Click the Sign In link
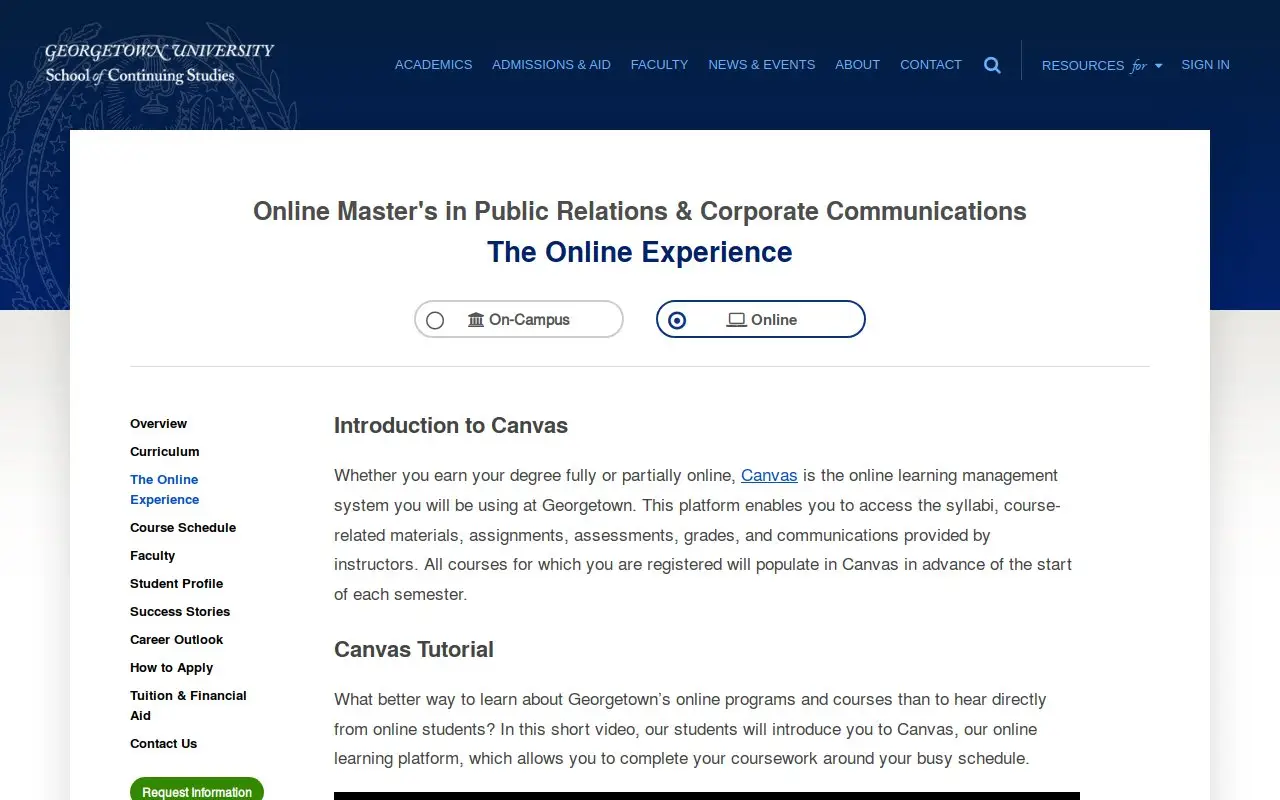 [x=1205, y=64]
